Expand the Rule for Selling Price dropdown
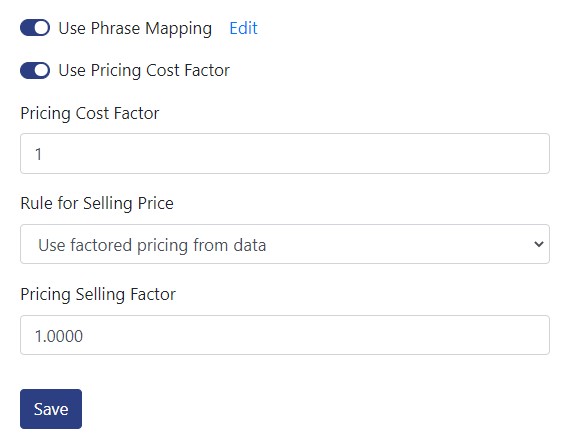This screenshot has height=442, width=571. click(285, 244)
